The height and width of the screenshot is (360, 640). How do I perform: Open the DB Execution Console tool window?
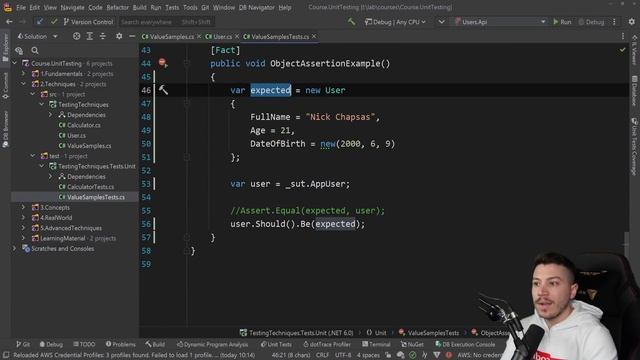[x=465, y=344]
